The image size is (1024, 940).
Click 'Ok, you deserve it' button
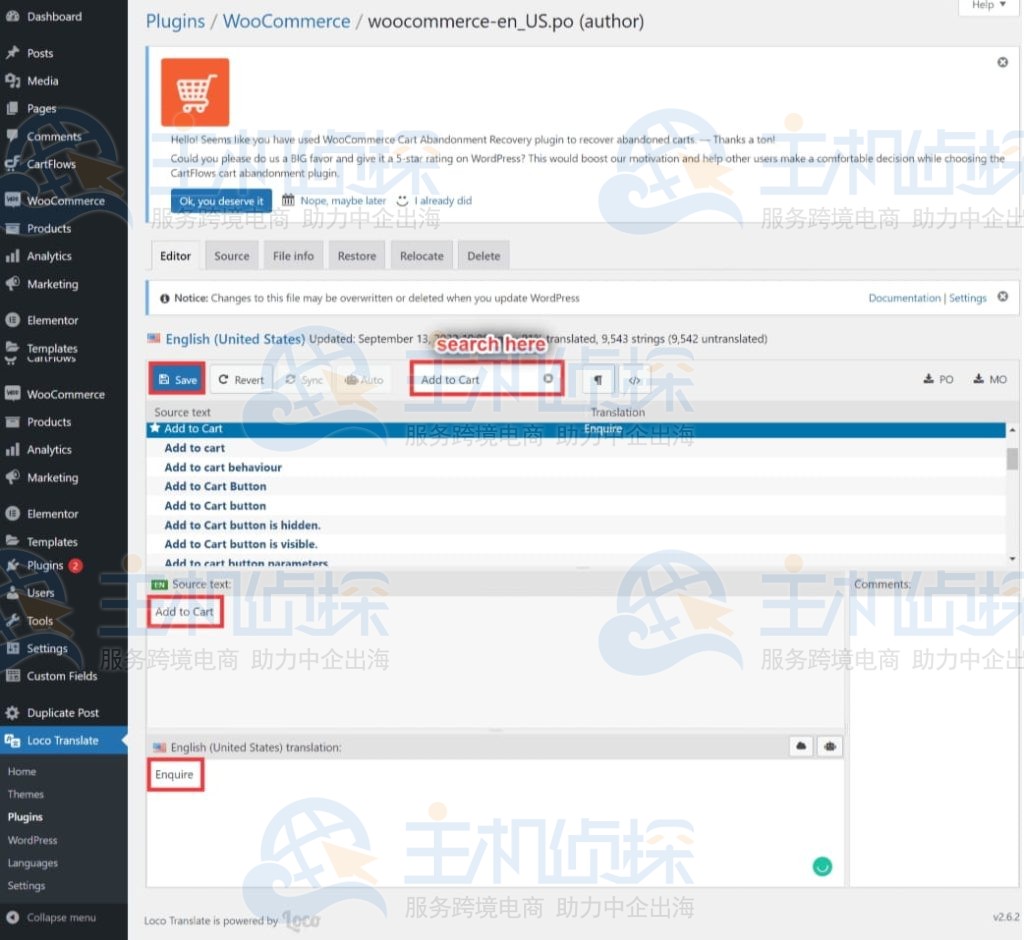point(221,201)
